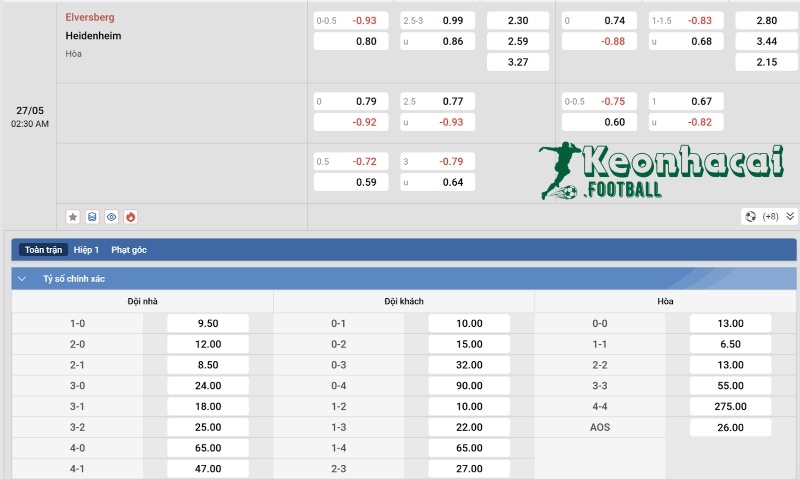This screenshot has width=800, height=479.
Task: Choose AOS odds 26.00
Action: 730,427
